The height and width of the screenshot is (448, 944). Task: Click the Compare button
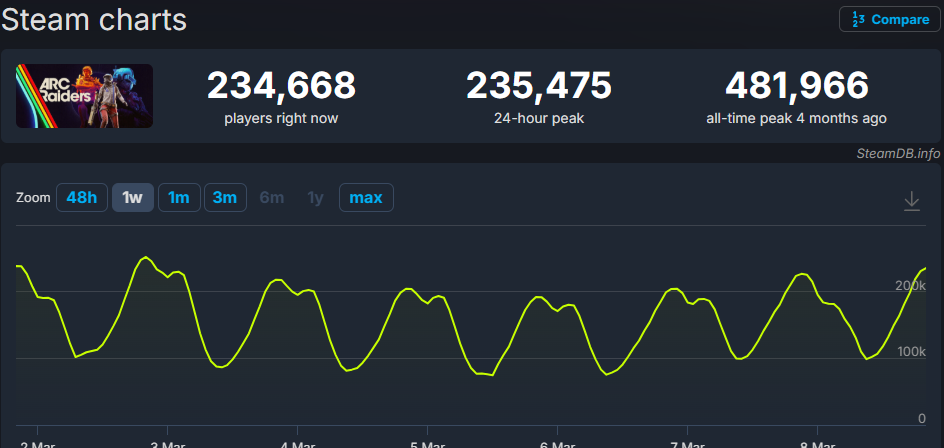[x=889, y=19]
